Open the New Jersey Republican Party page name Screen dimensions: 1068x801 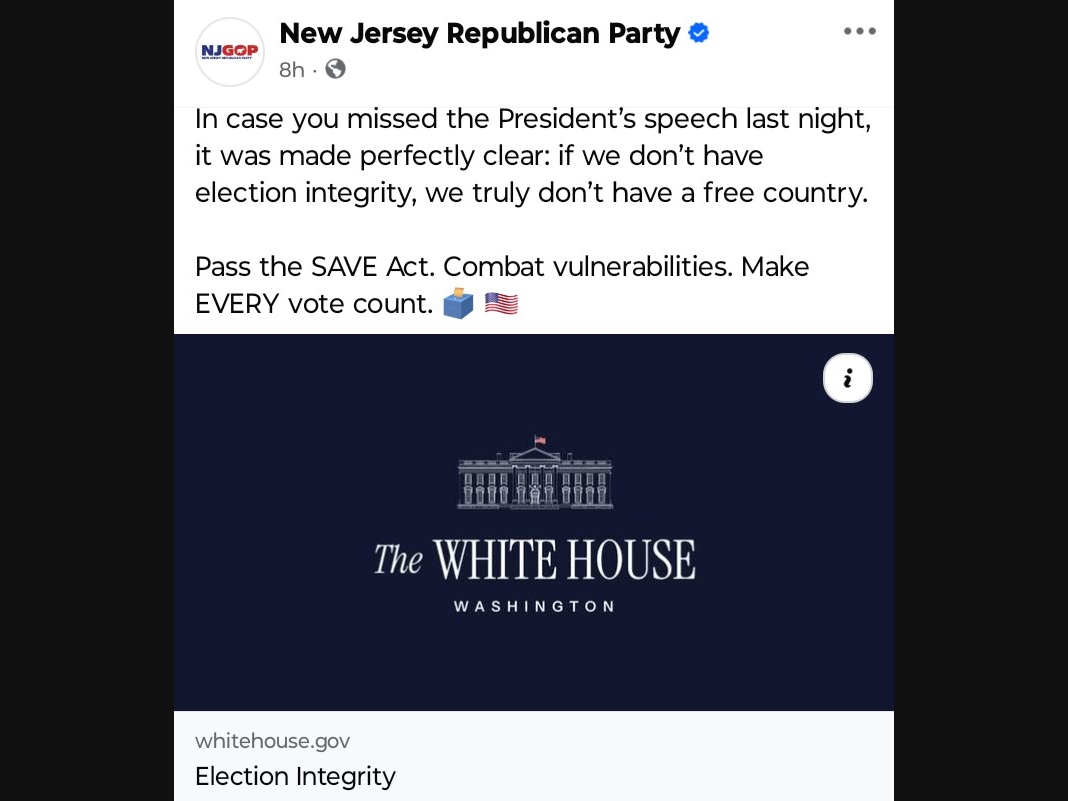click(480, 33)
